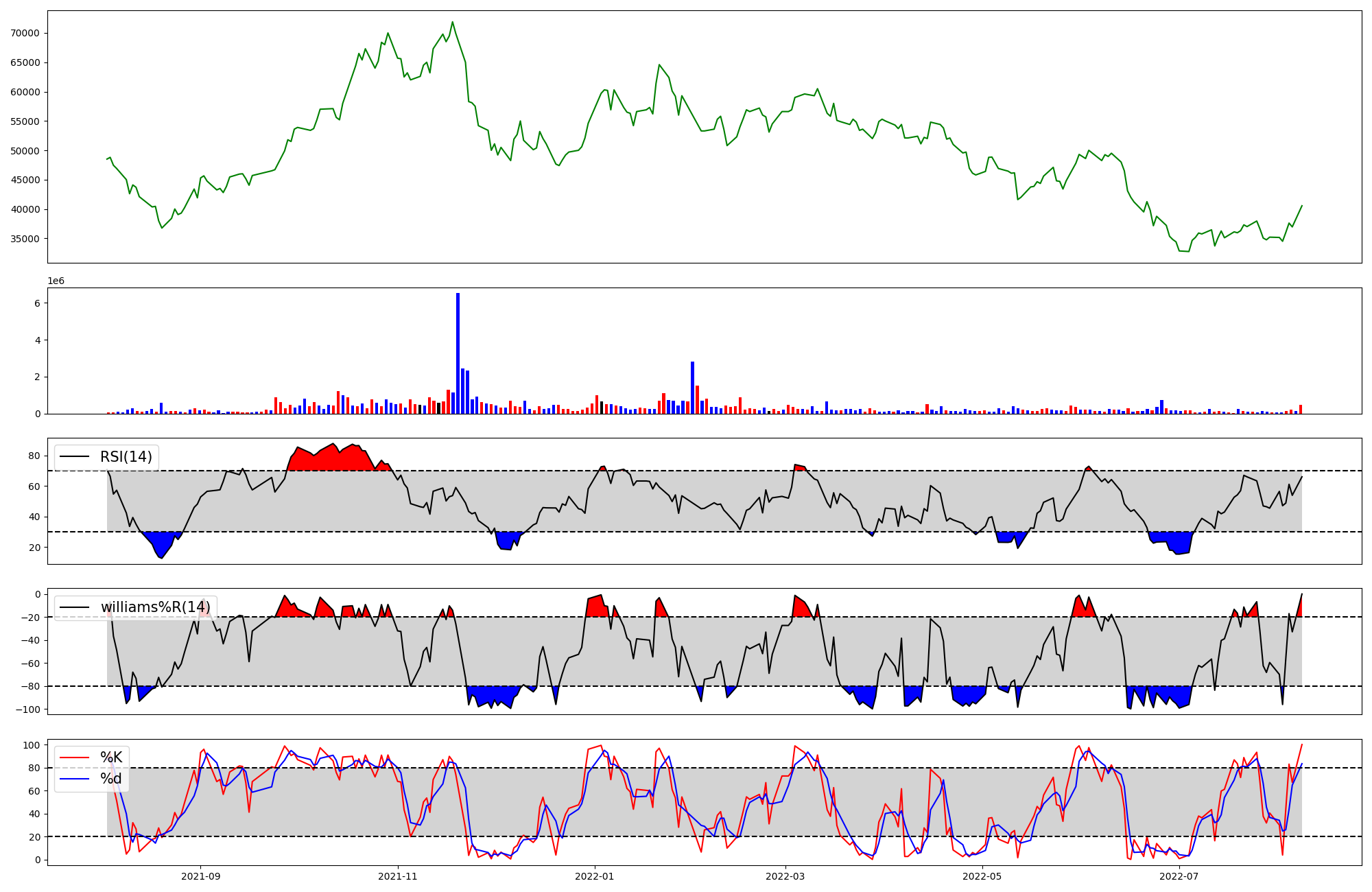
Task: Click the 2022-05 x-axis date label
Action: pyautogui.click(x=982, y=876)
